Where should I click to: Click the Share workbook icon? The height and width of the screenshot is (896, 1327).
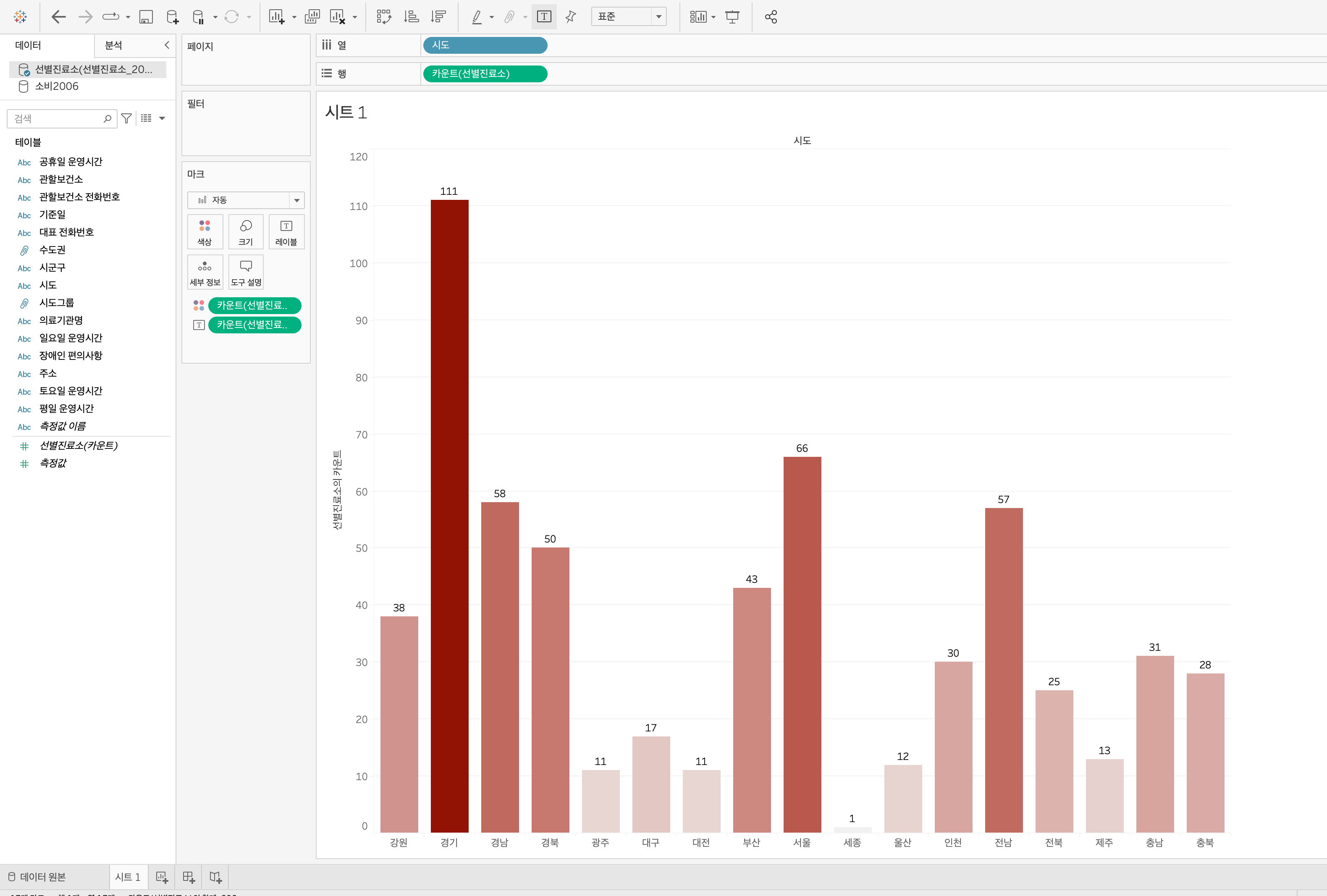(x=771, y=17)
